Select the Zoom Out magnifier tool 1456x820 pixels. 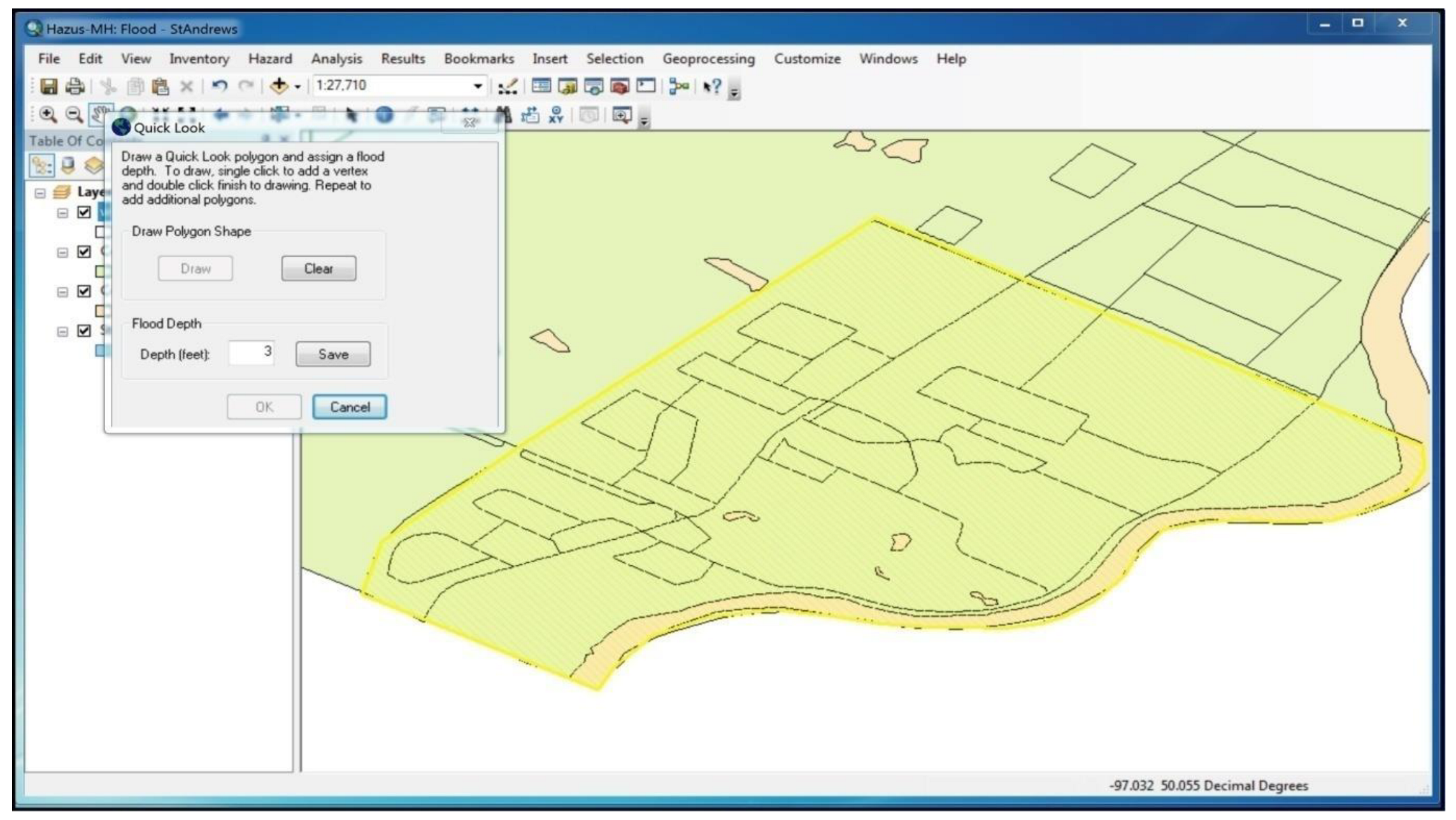coord(74,115)
